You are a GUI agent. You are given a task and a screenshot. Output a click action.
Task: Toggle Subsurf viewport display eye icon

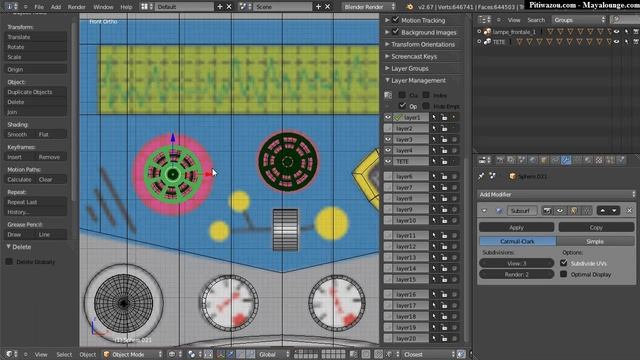(560, 211)
